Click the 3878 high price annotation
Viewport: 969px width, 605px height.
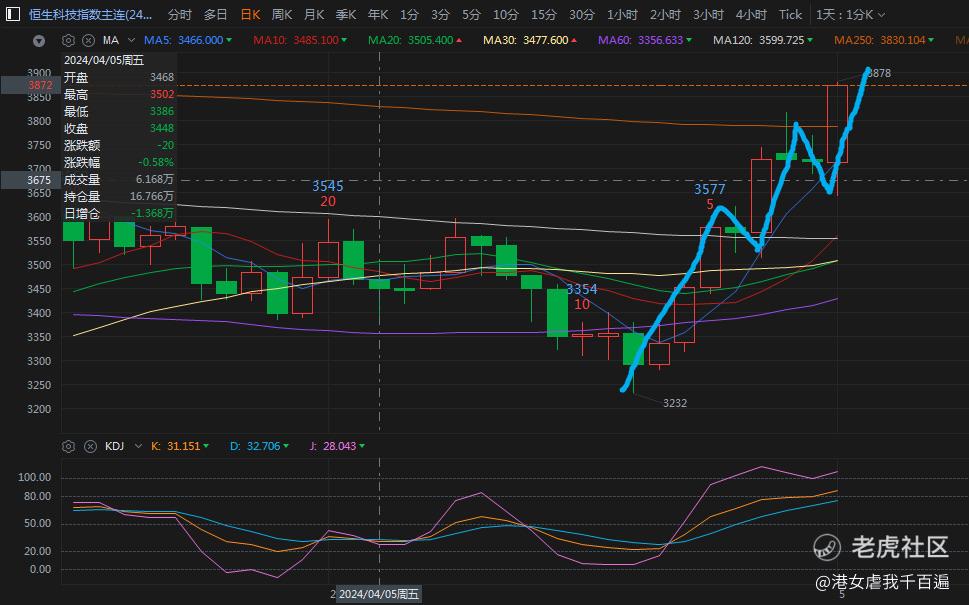(x=879, y=73)
